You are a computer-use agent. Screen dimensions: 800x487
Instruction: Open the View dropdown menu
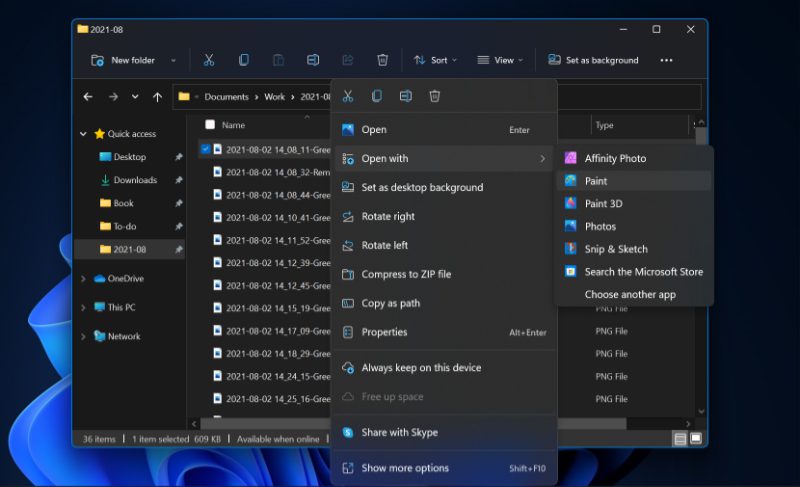coord(500,60)
